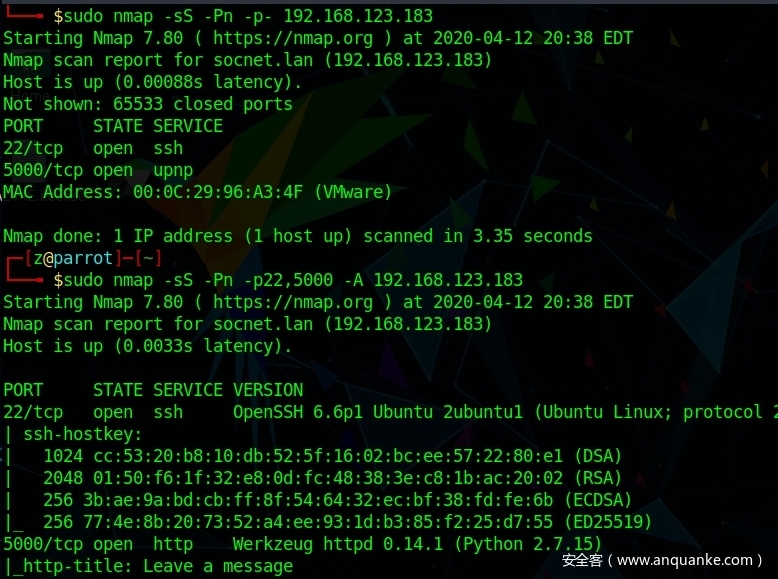The width and height of the screenshot is (778, 579).
Task: Click the 'ssh-hostkey:' label
Action: 82,434
